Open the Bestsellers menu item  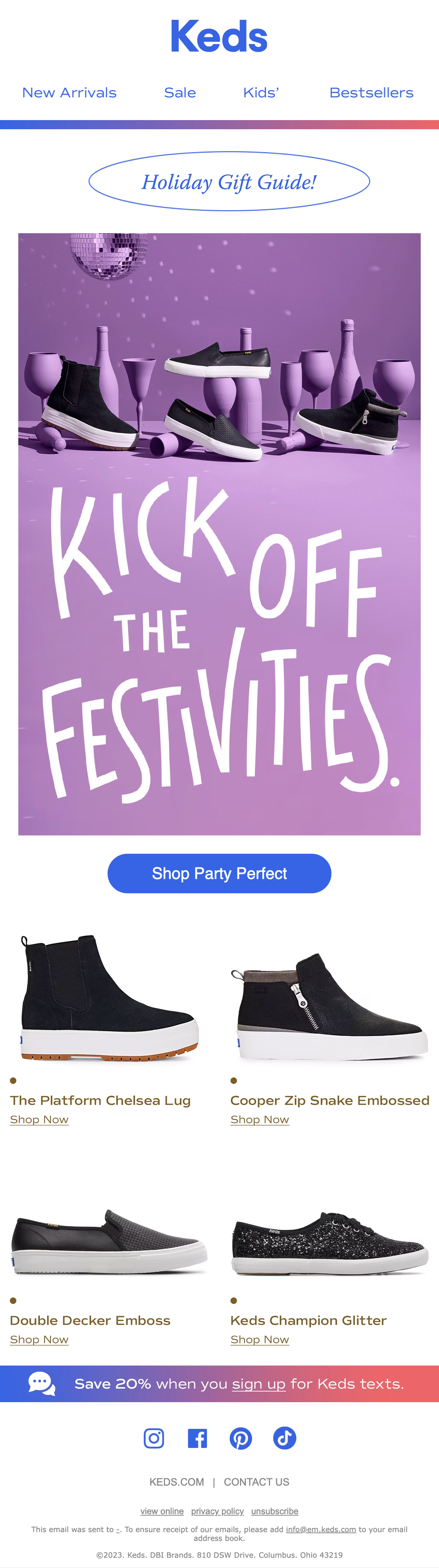click(x=372, y=93)
